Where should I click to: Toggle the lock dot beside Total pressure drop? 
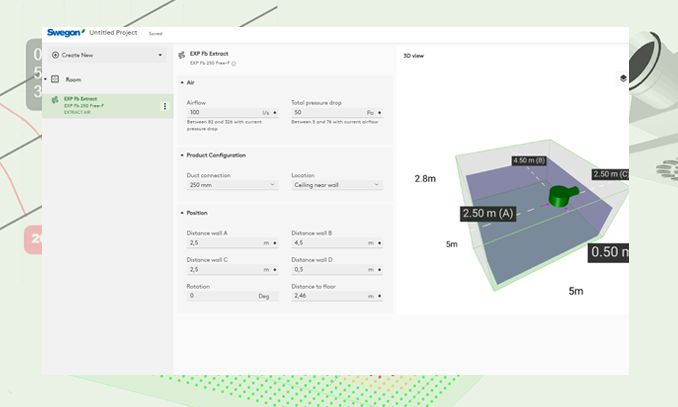[x=379, y=112]
